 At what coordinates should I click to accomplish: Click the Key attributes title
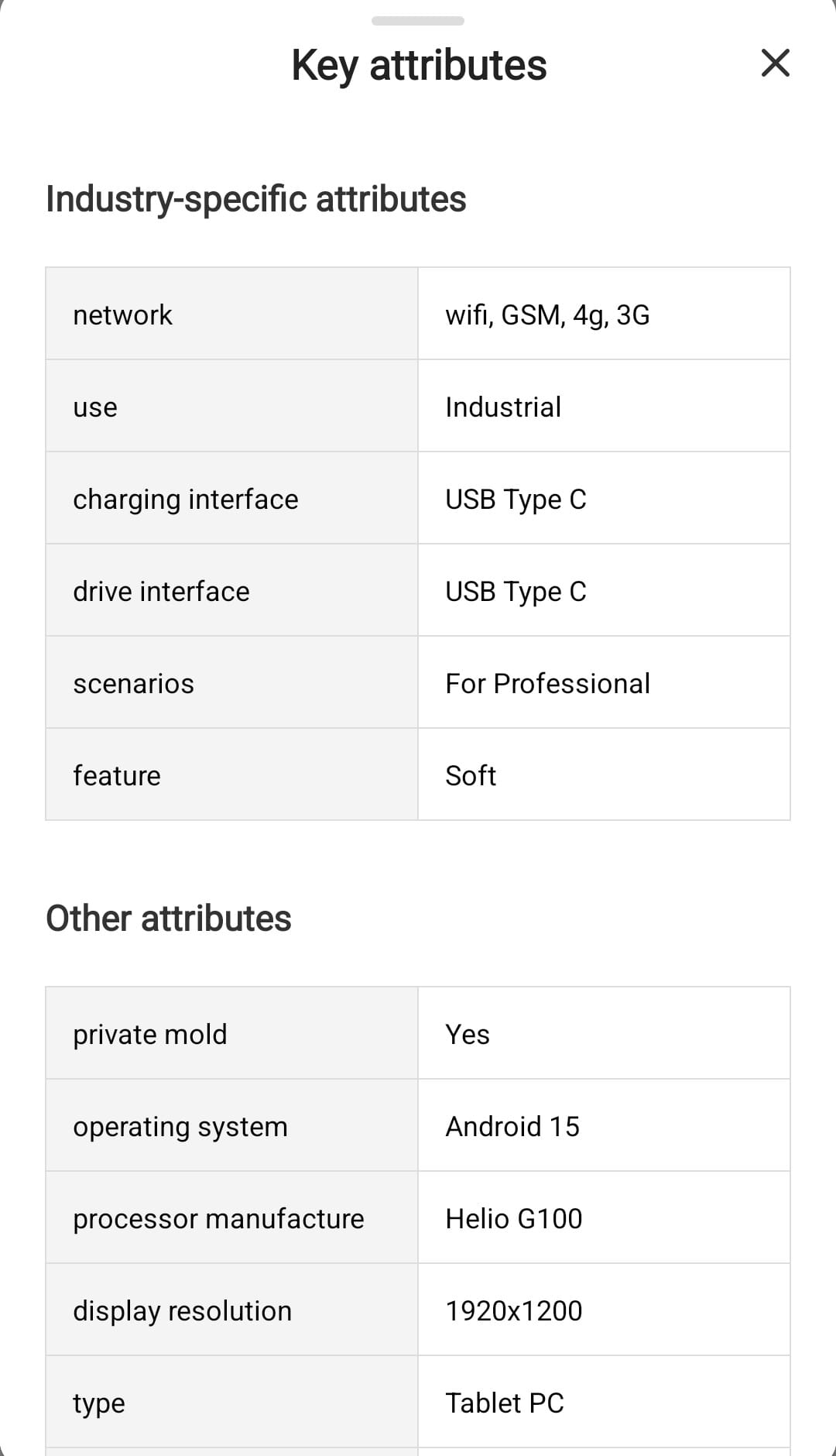point(419,65)
